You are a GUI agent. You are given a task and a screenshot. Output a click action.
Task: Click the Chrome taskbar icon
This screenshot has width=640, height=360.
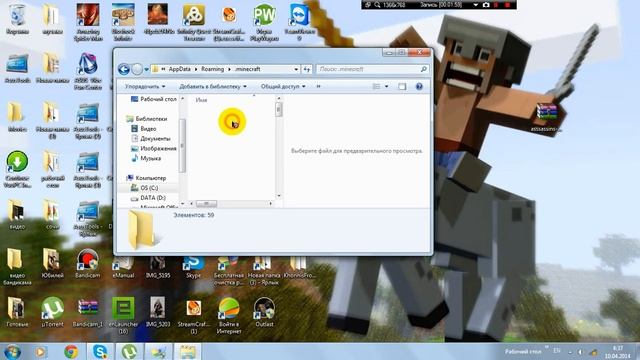pos(71,352)
